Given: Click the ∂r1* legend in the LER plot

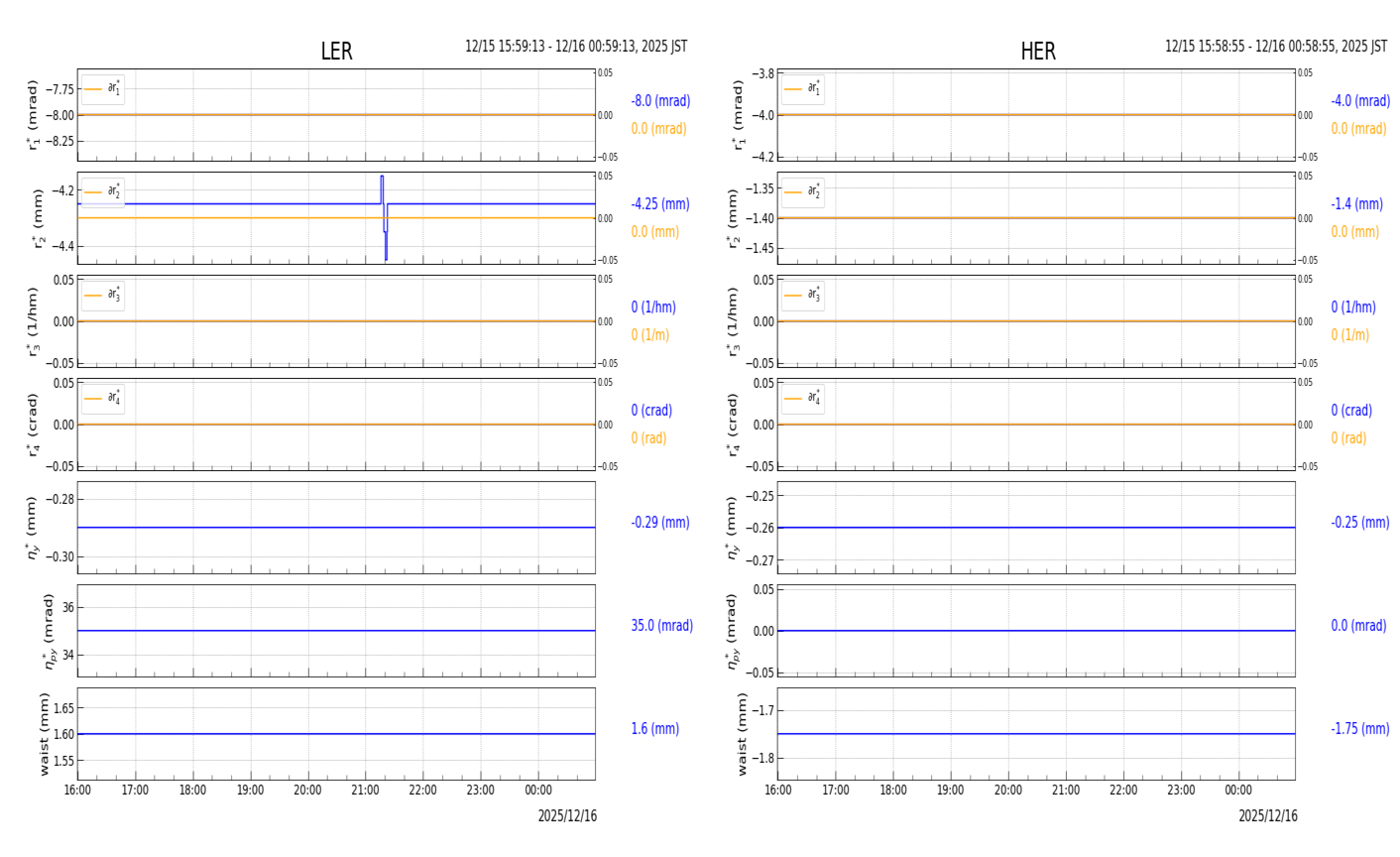Looking at the screenshot, I should (x=103, y=89).
